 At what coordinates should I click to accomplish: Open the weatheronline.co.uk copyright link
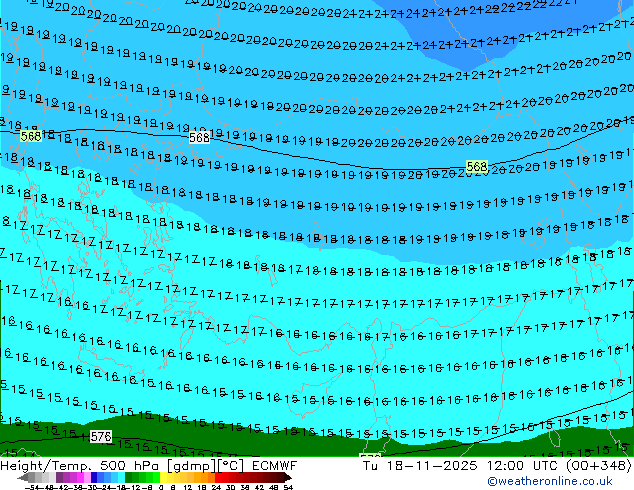click(x=550, y=481)
